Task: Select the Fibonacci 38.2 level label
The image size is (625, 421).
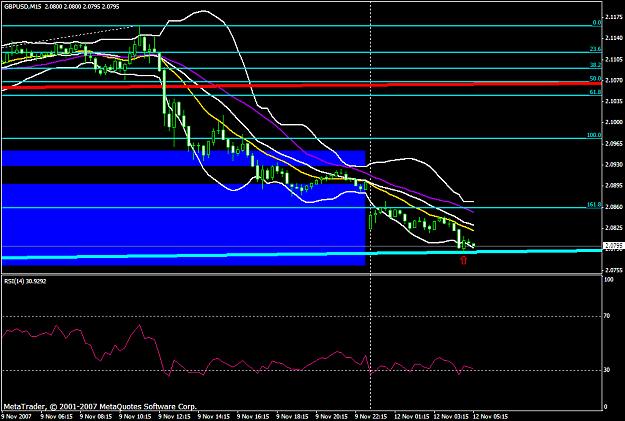Action: coord(596,65)
